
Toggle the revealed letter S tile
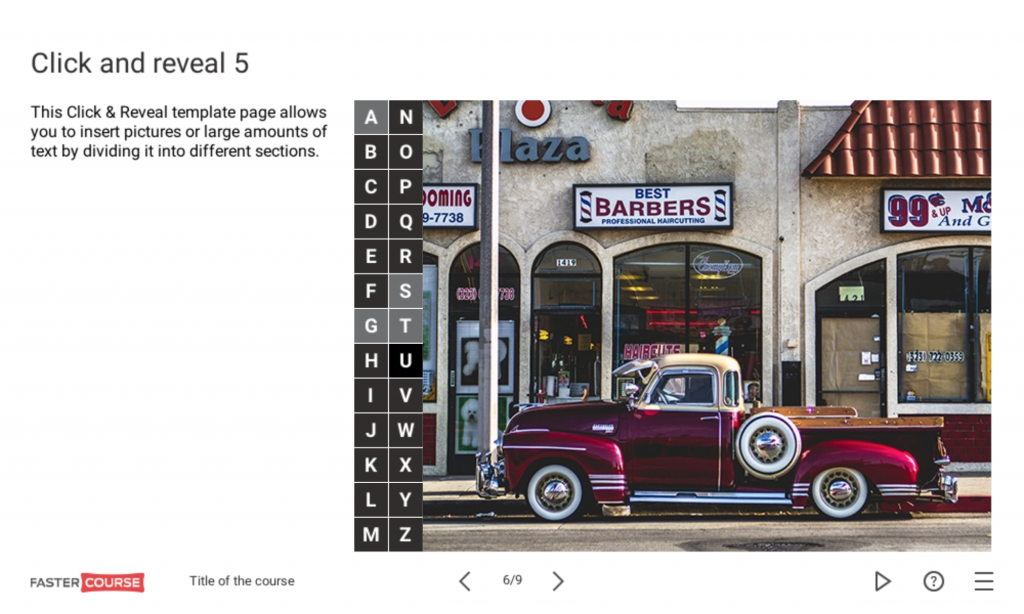(405, 291)
